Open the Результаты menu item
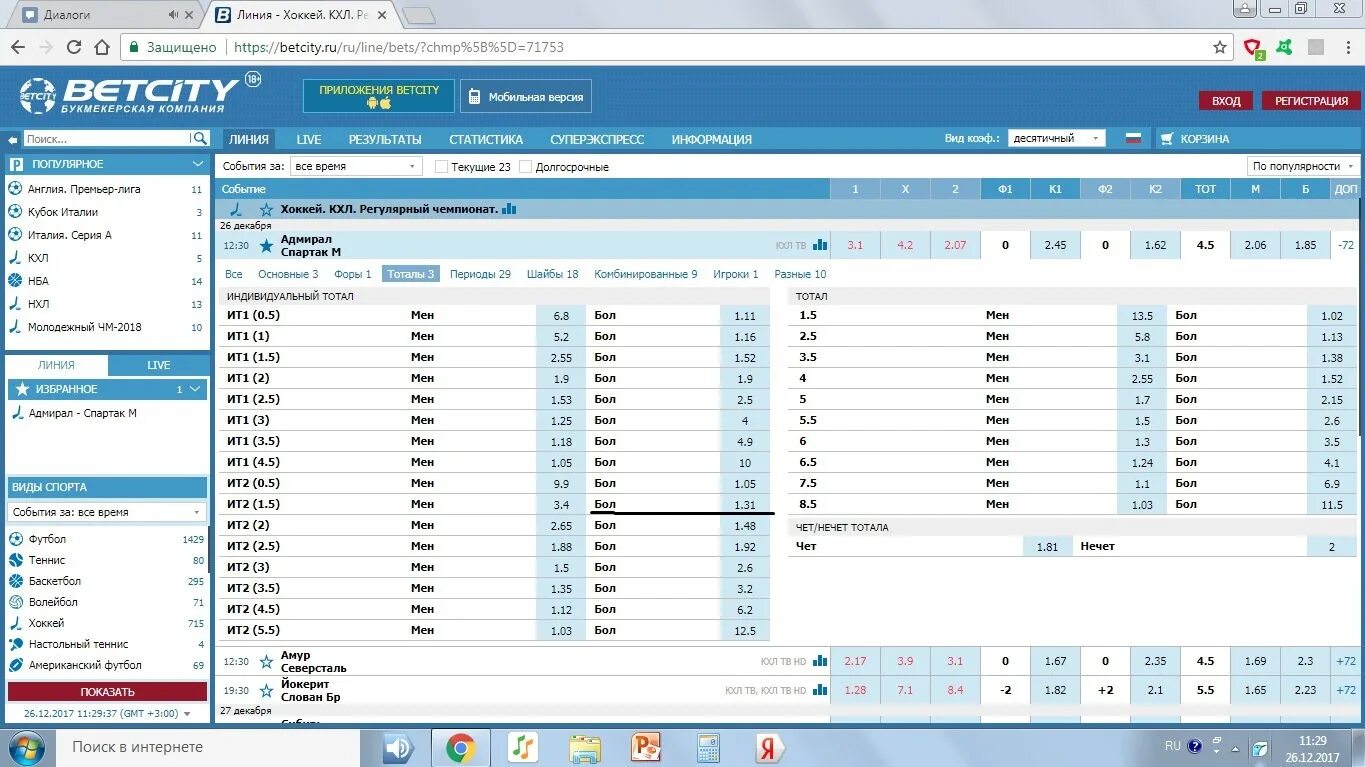The image size is (1365, 767). (385, 140)
